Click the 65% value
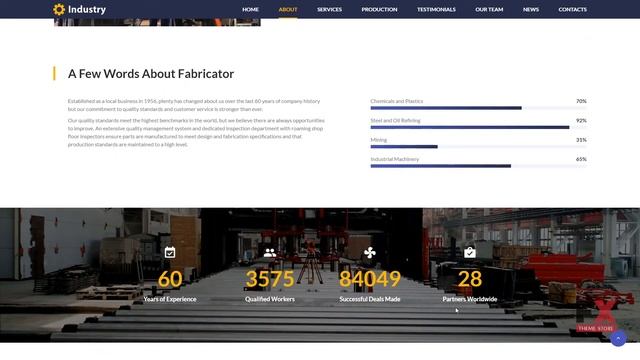 pos(581,159)
